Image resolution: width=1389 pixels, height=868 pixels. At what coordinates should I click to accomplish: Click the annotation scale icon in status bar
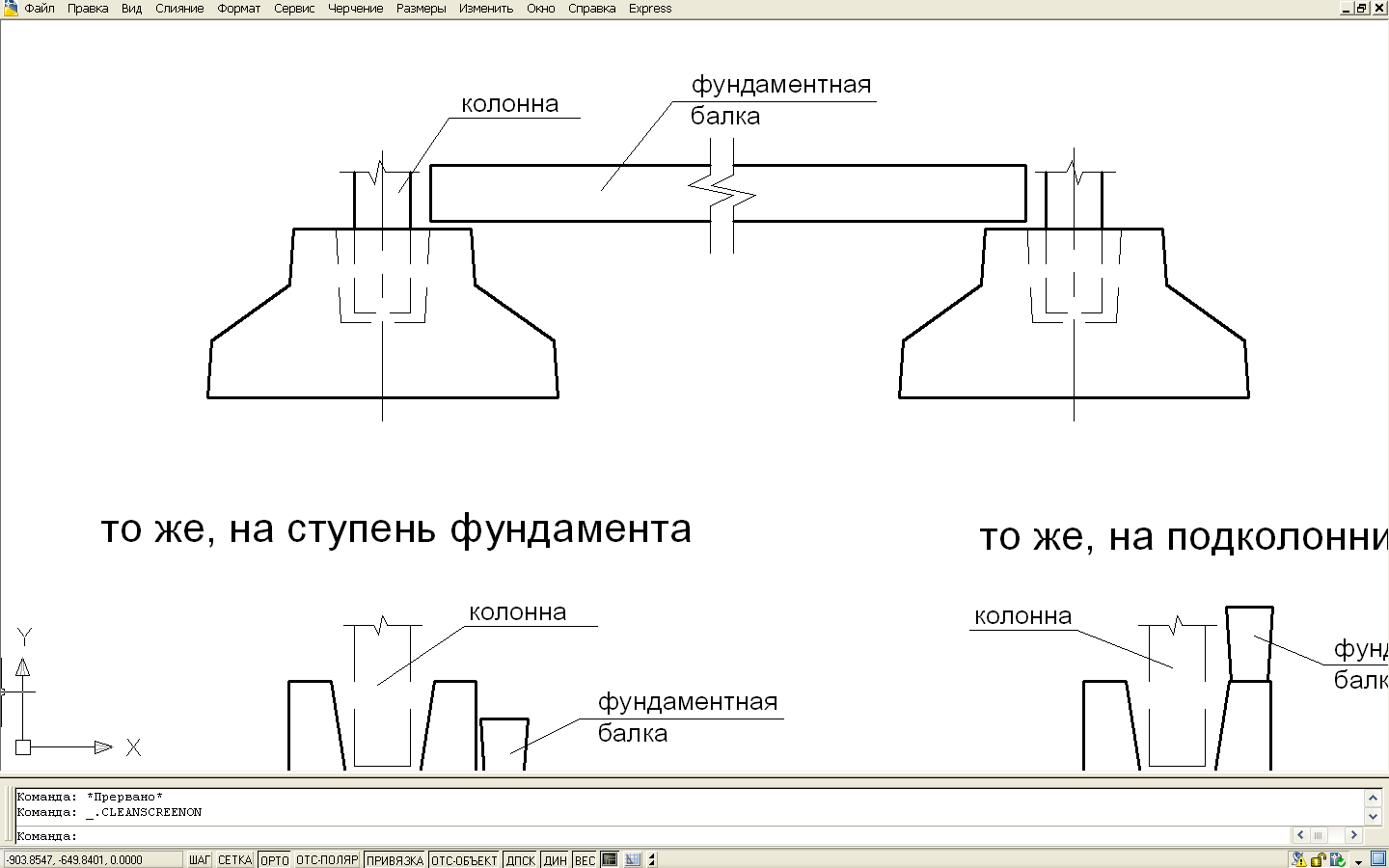tap(633, 860)
